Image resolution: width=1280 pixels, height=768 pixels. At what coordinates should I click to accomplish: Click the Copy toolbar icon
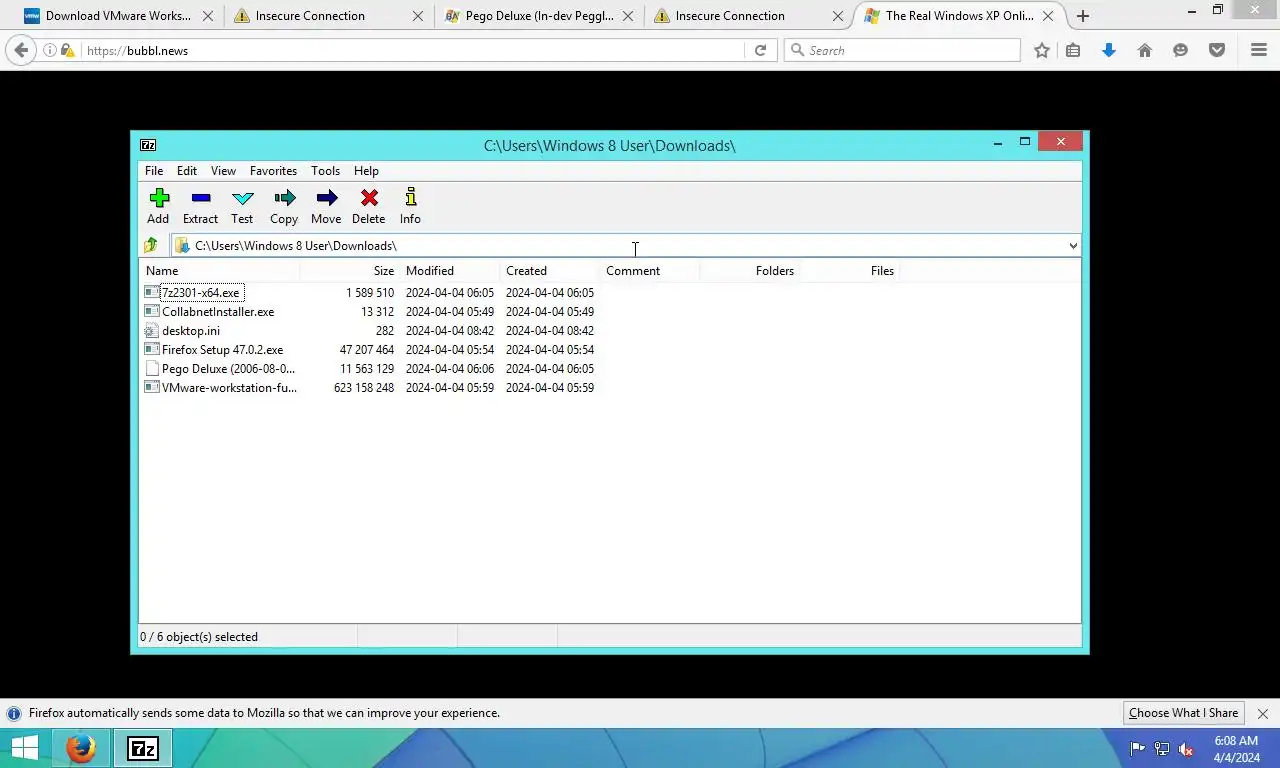click(285, 198)
